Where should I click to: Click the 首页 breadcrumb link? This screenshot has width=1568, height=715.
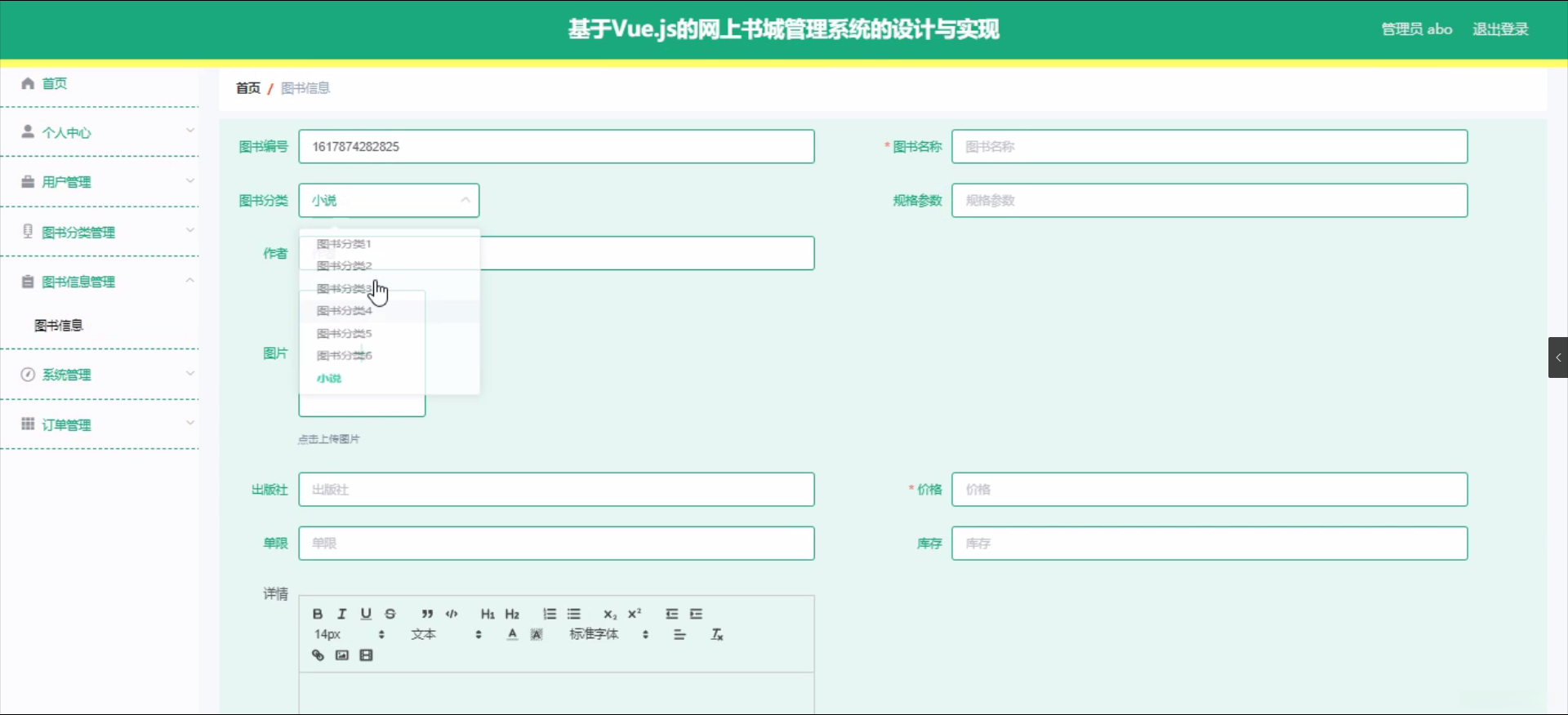[x=248, y=88]
